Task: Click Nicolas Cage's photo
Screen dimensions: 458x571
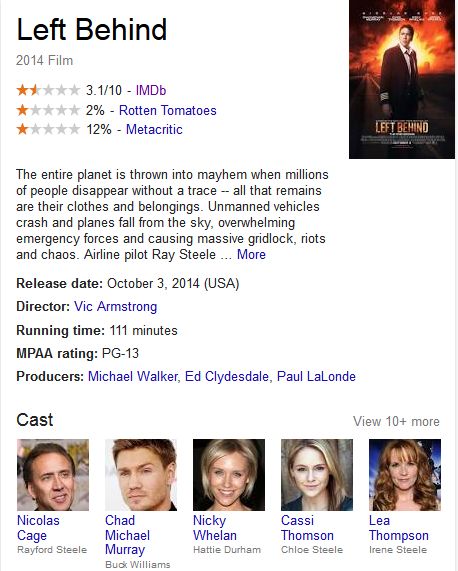Action: tap(53, 475)
